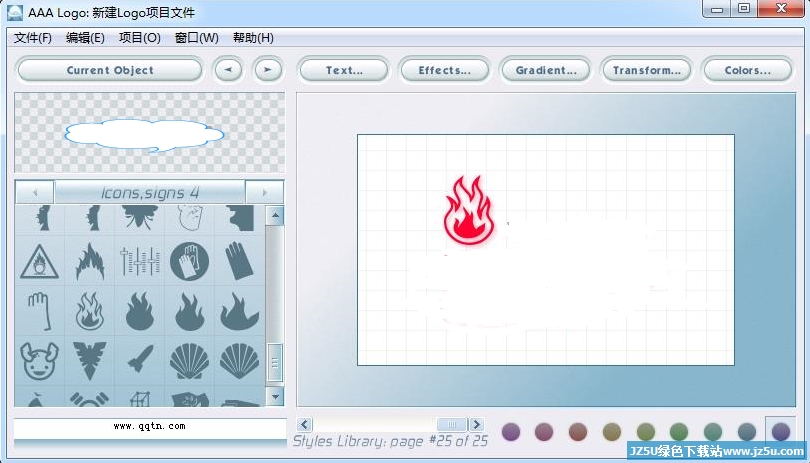Choose the mixer sliders icon
The width and height of the screenshot is (810, 463).
tap(139, 261)
